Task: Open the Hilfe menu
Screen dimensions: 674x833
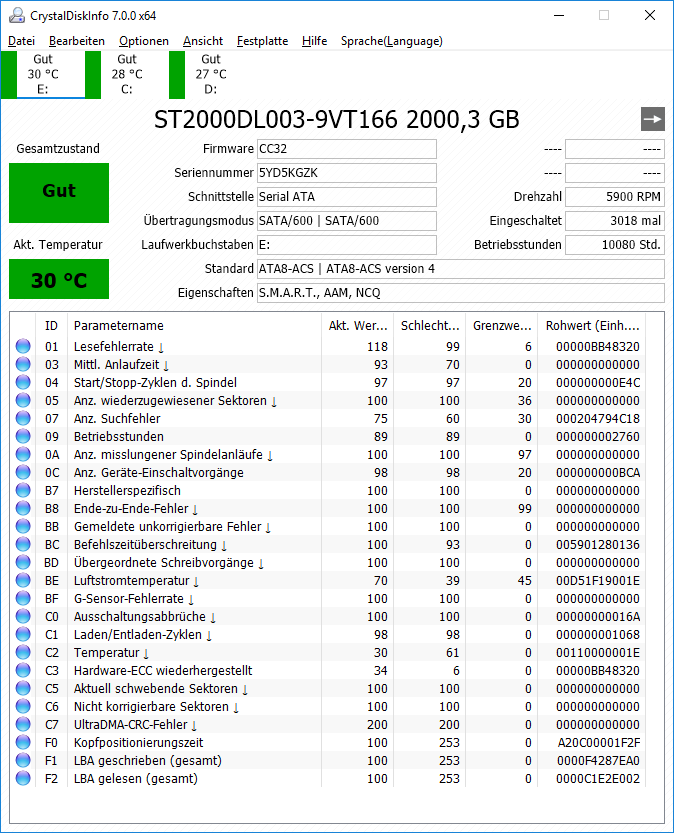Action: pos(314,41)
